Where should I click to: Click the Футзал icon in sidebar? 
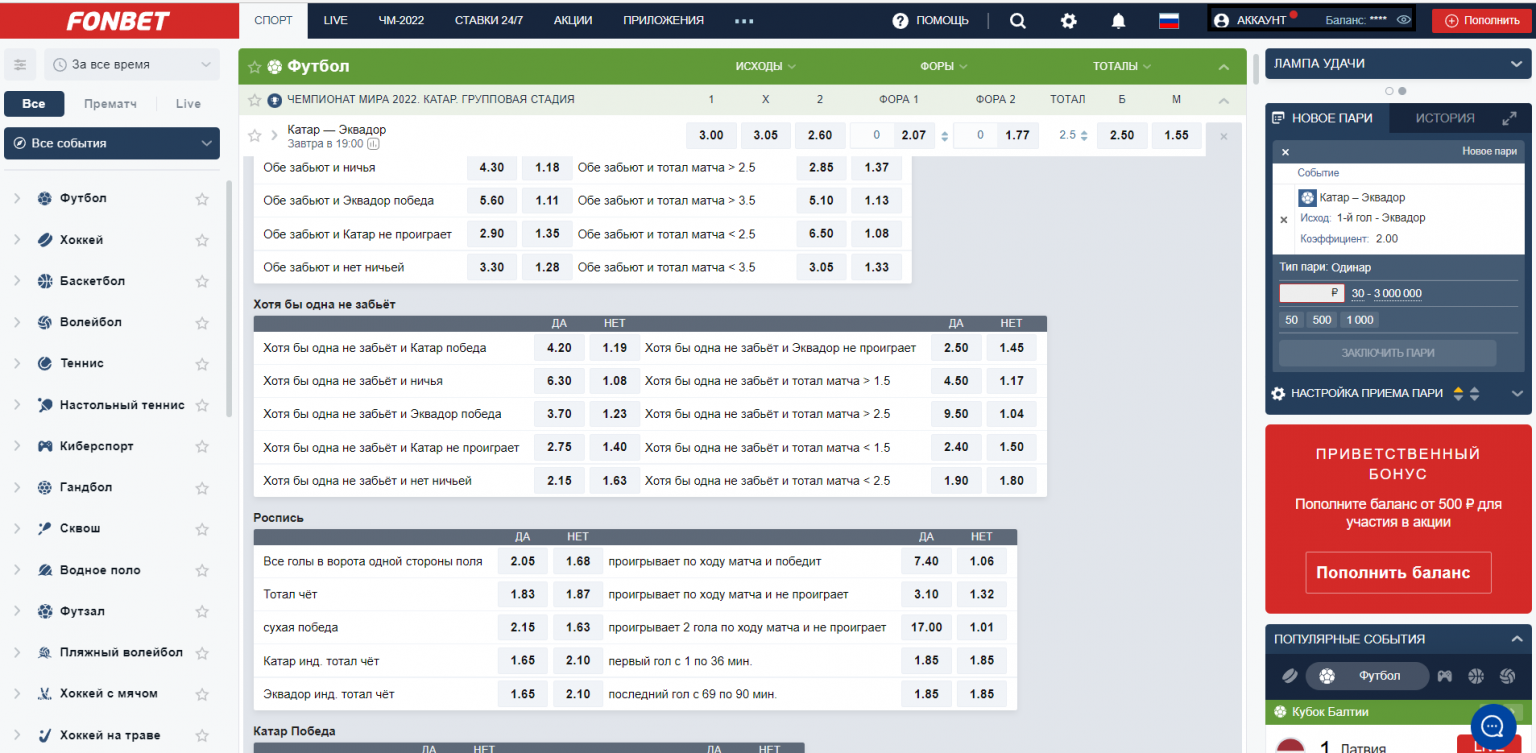[44, 611]
